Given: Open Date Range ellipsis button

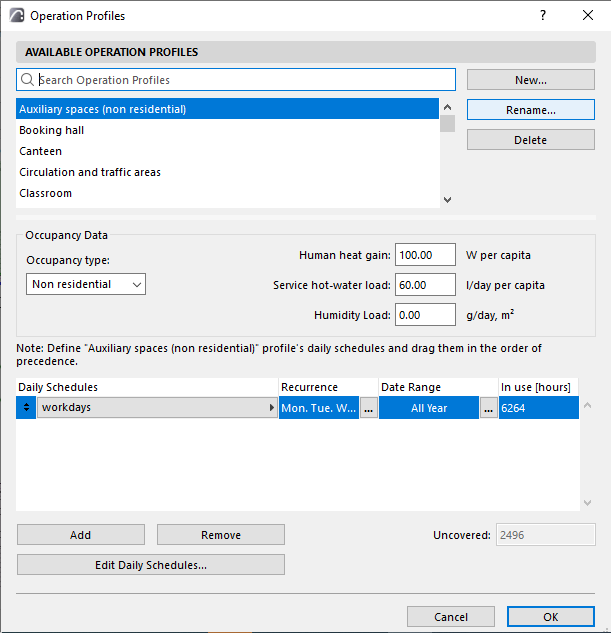Looking at the screenshot, I should tap(488, 408).
